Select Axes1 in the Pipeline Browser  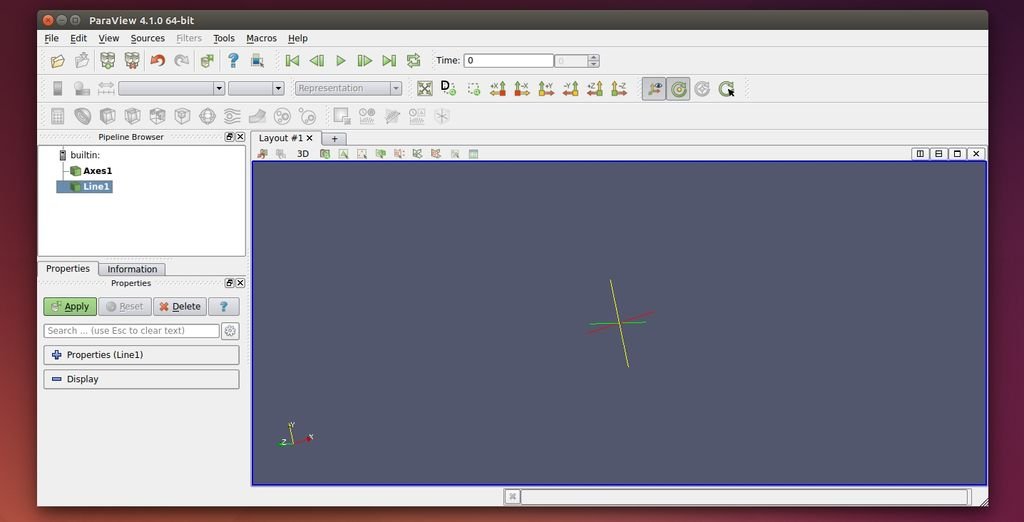tap(97, 171)
